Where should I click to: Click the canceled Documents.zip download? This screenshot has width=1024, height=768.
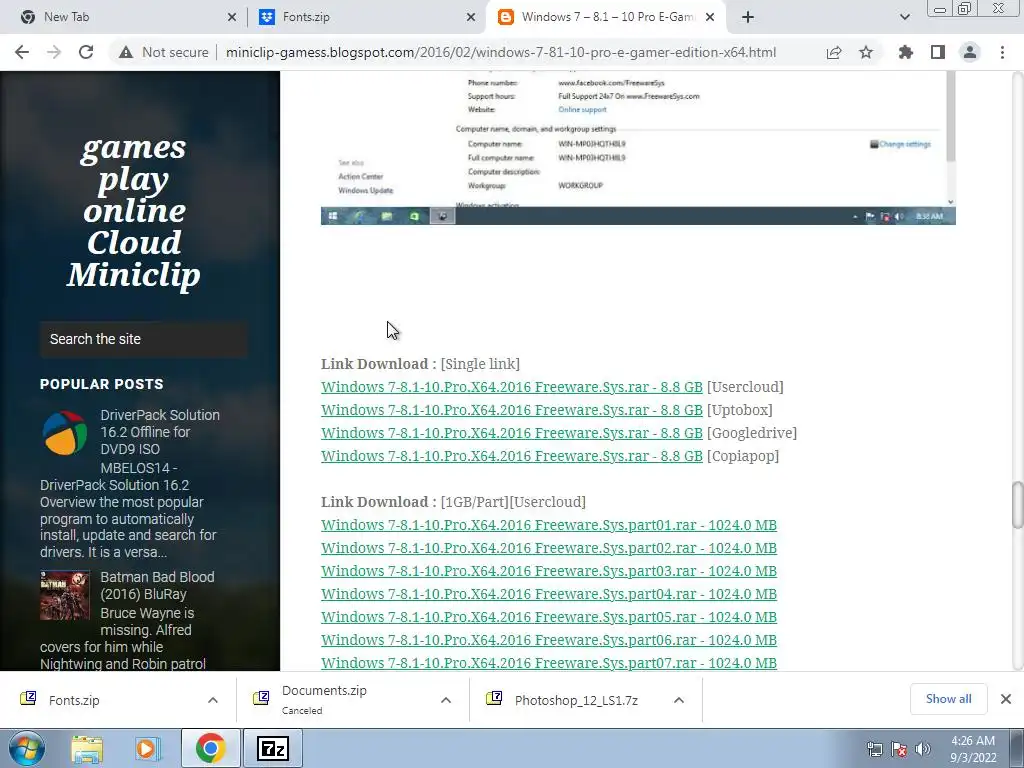coord(324,699)
